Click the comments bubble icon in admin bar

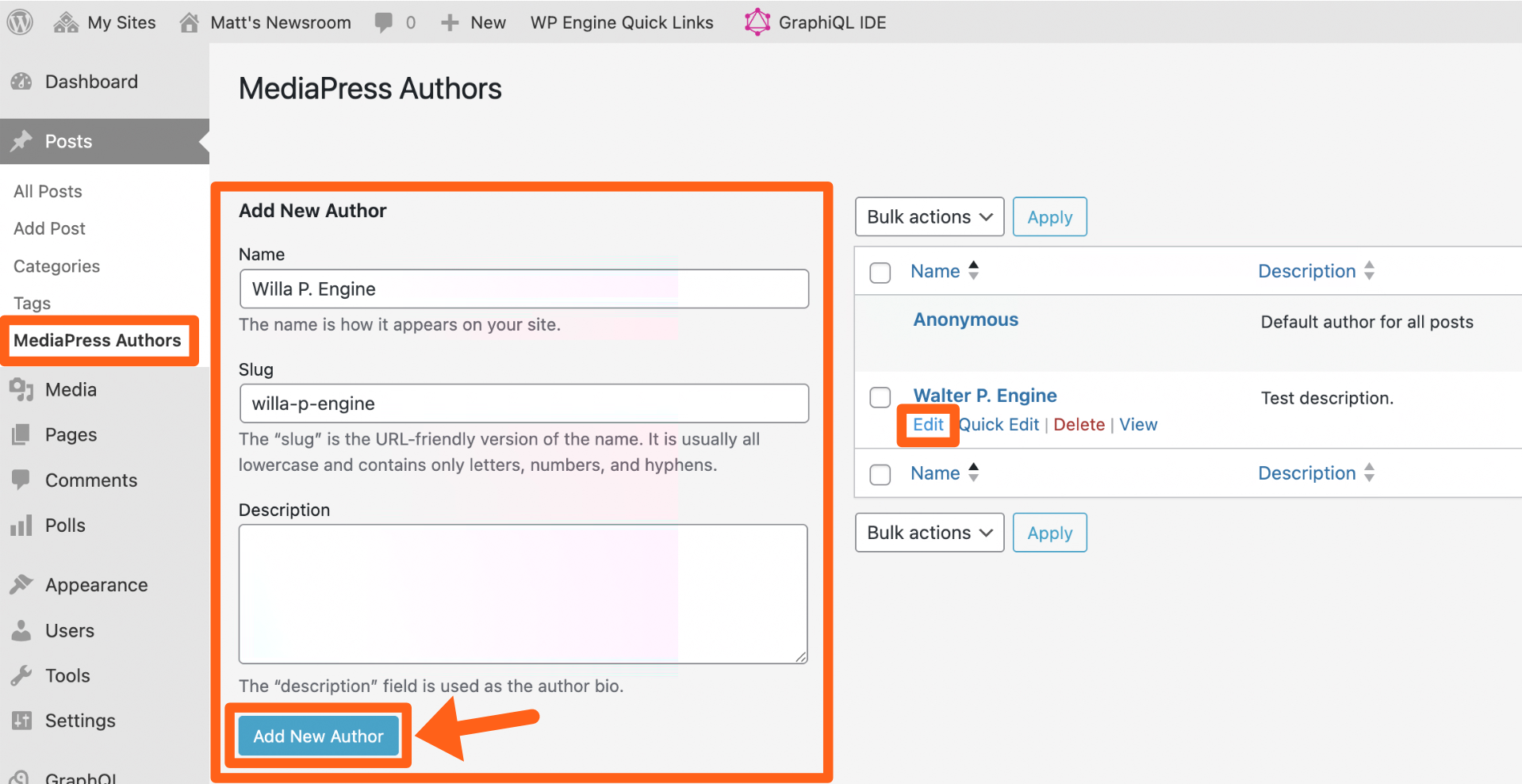point(384,22)
